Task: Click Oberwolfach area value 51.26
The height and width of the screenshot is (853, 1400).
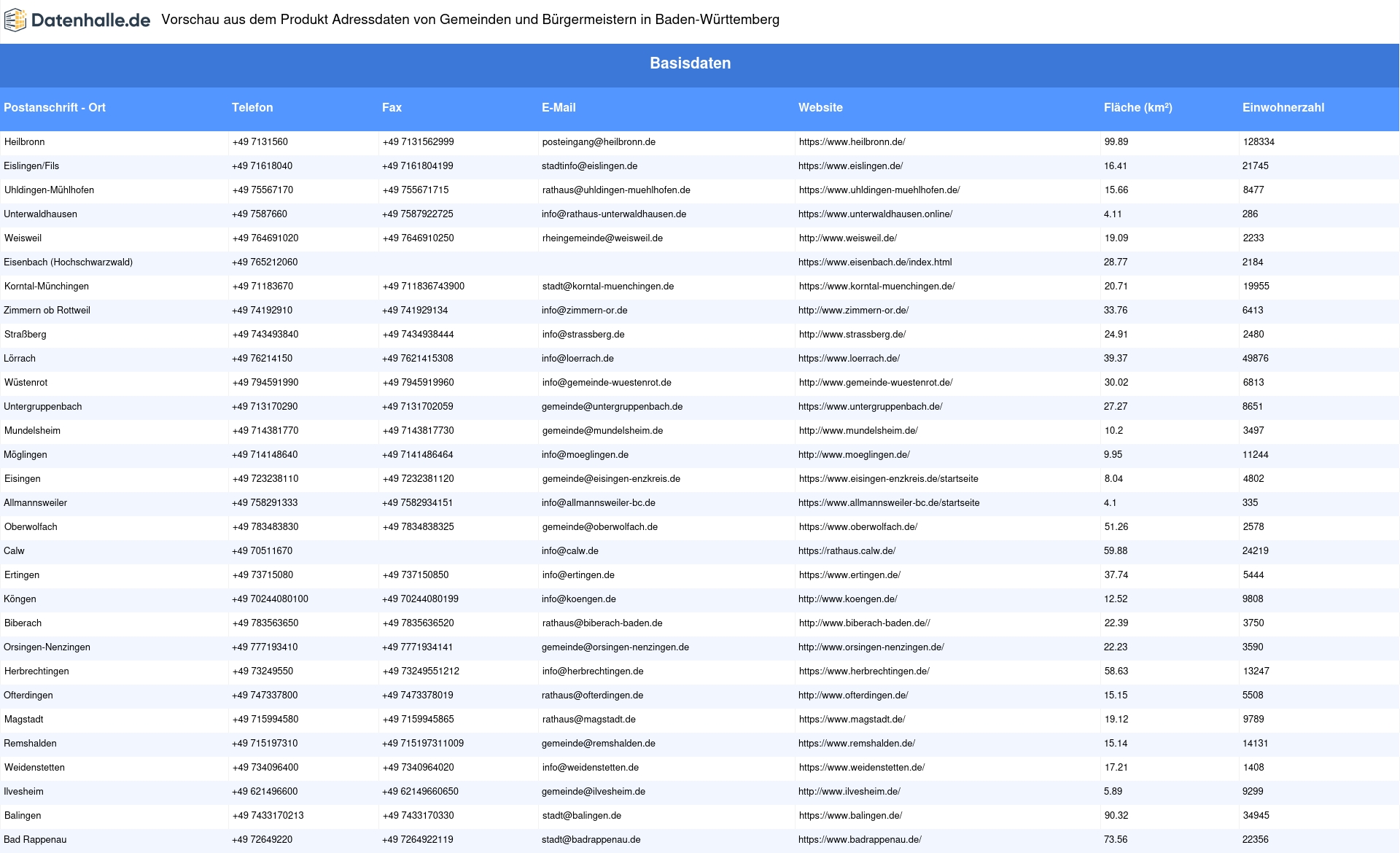Action: tap(1116, 527)
